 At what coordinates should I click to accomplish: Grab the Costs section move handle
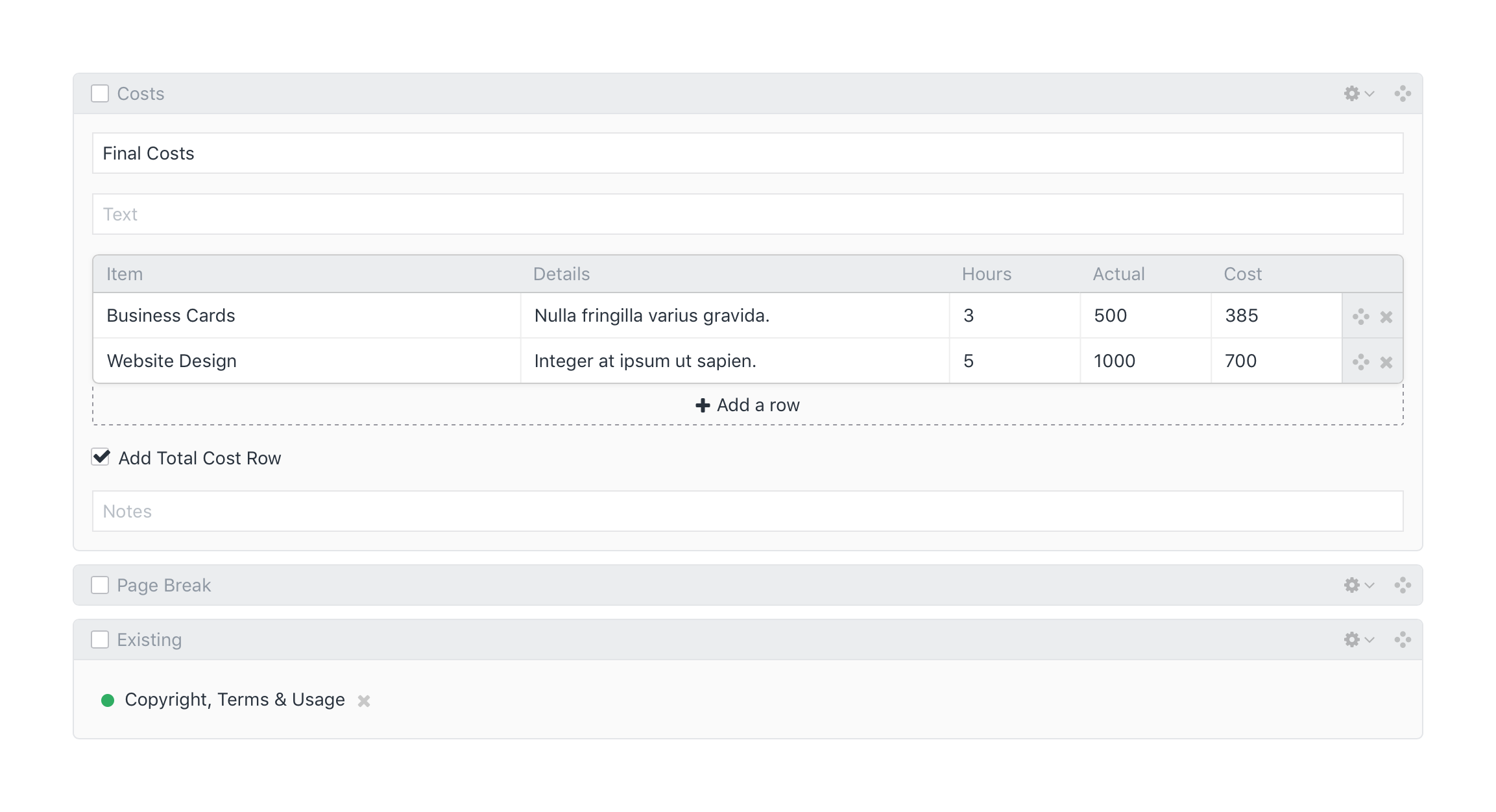[x=1403, y=93]
